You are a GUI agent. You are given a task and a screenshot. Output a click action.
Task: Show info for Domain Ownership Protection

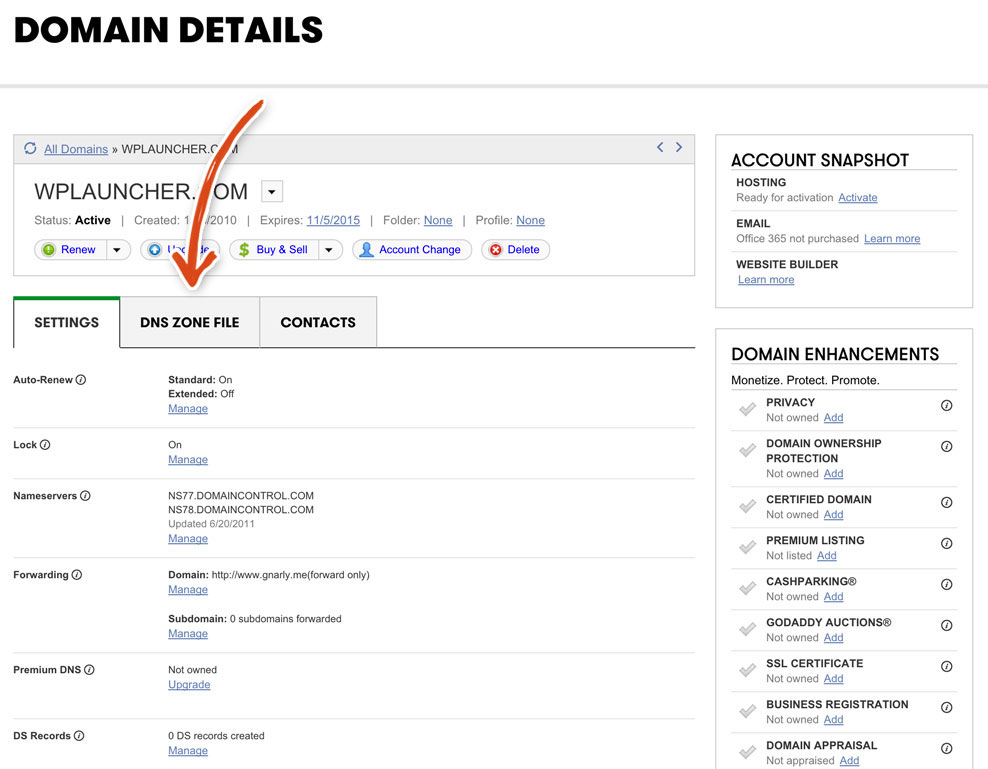coord(946,446)
